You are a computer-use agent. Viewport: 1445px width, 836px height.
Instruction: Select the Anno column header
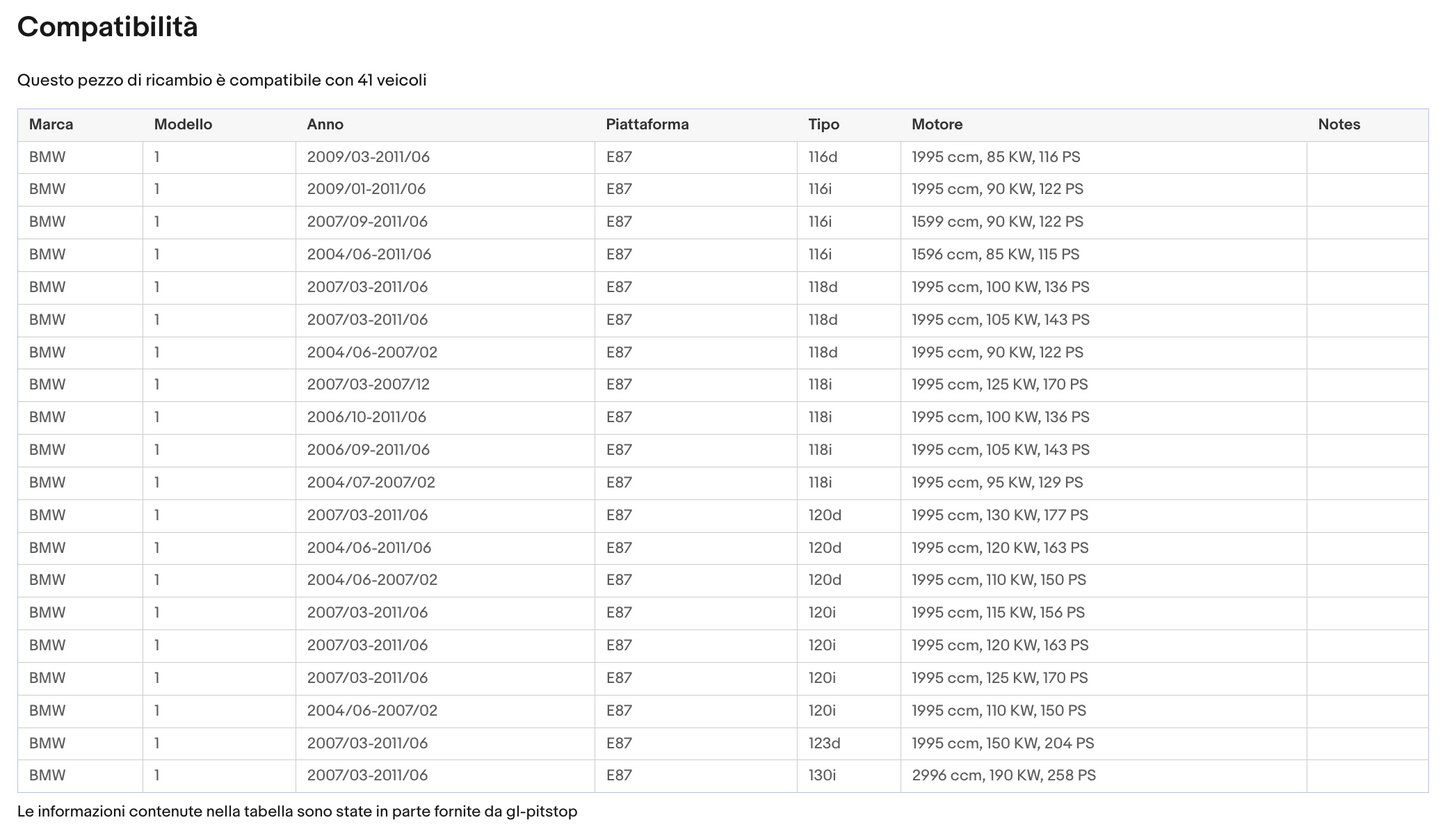click(325, 125)
